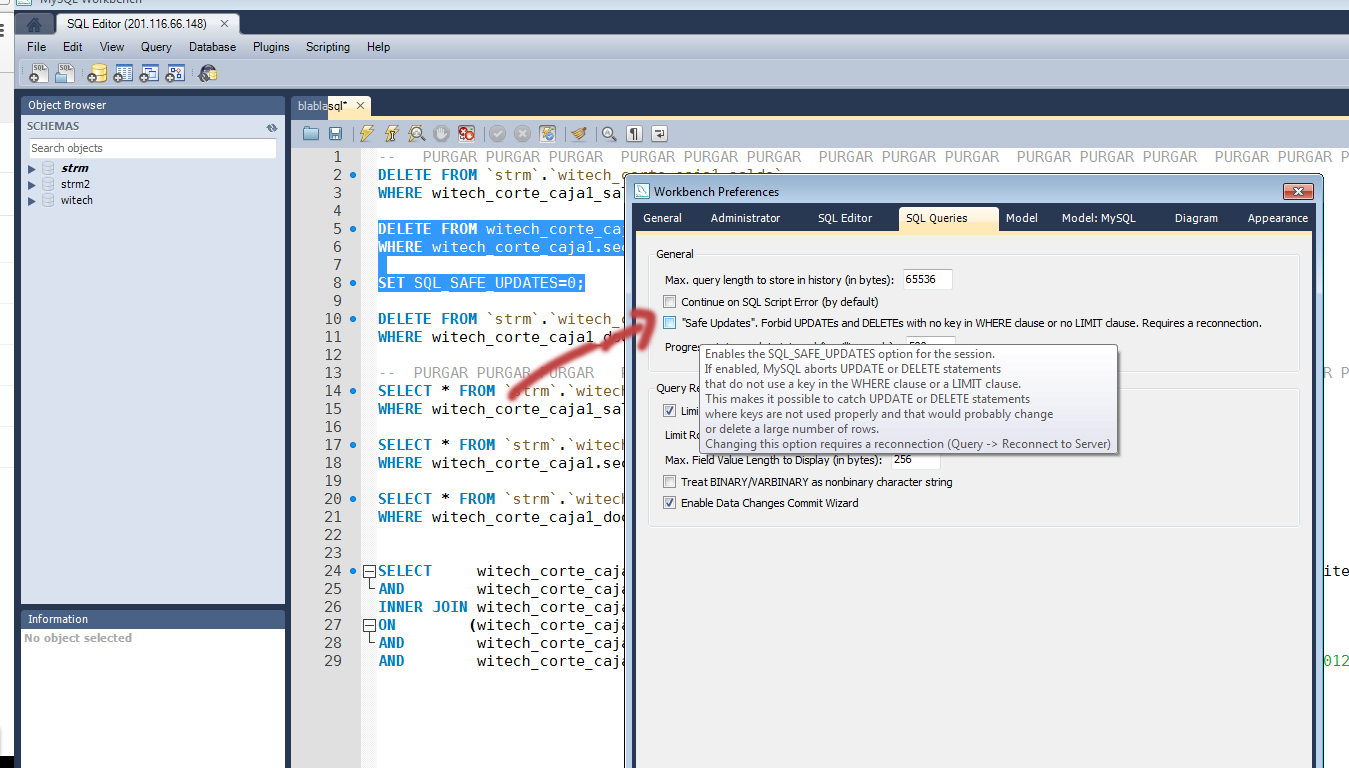
Task: Select the witech schema name
Action: pos(77,201)
